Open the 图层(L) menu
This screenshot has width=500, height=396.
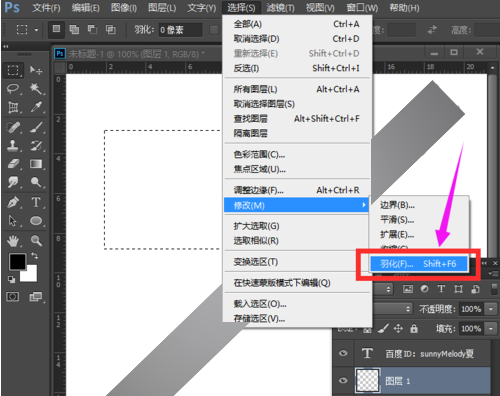[162, 8]
